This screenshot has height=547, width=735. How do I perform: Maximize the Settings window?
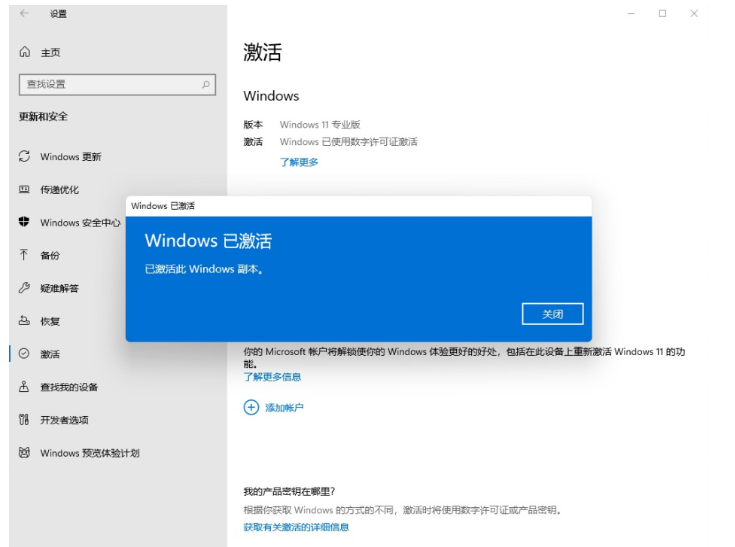[x=662, y=14]
